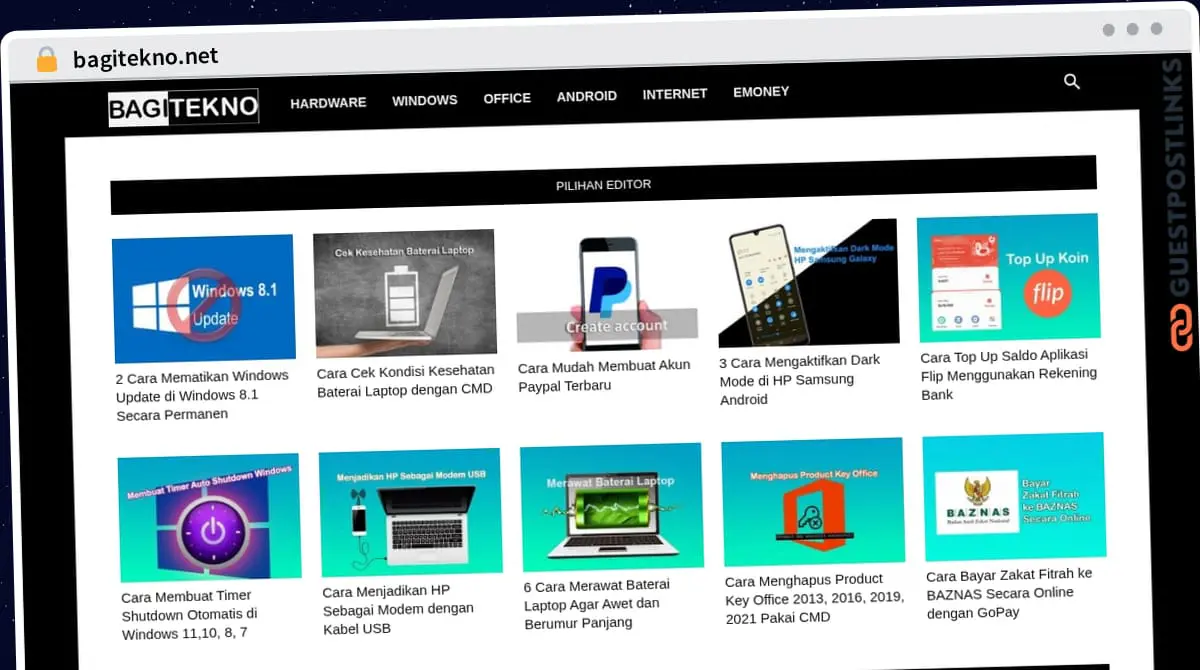This screenshot has height=670, width=1200.
Task: Read 'Cara Mudah Membuat Akun Paypal' article
Action: pos(604,376)
